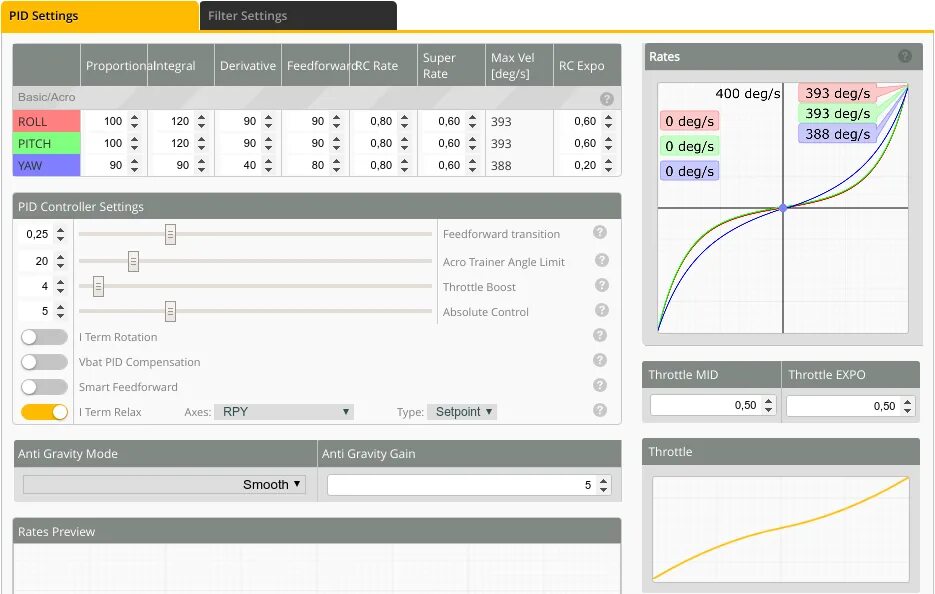This screenshot has height=594, width=935.
Task: Step PITCH Super Rate spinner
Action: coord(472,143)
